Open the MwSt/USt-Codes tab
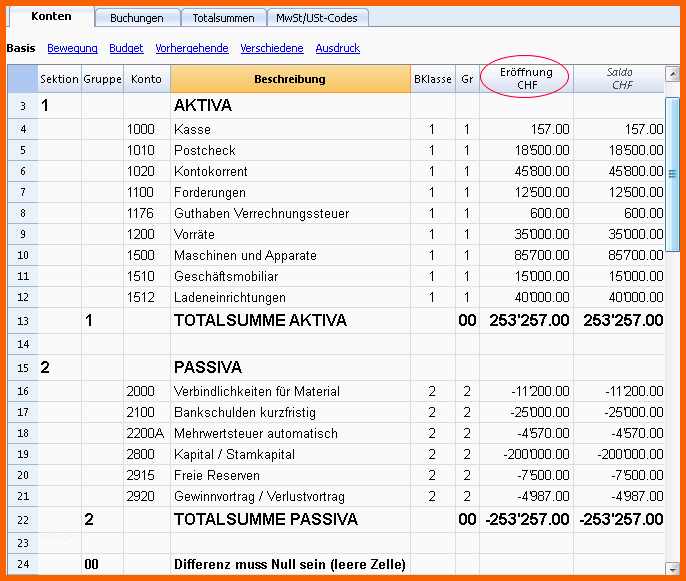Viewport: 686px width, 581px height. coord(317,18)
